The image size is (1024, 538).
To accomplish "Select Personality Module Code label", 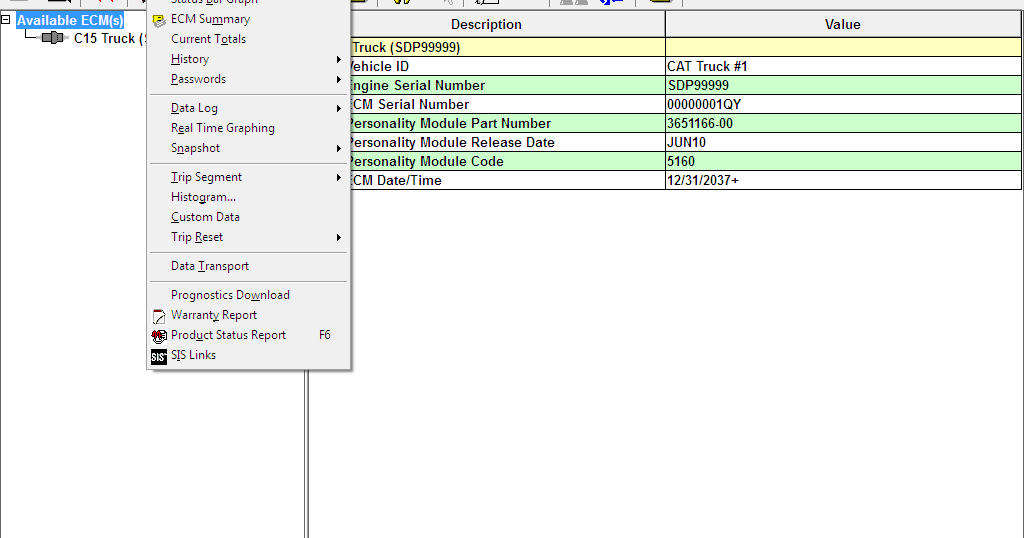I will coord(427,161).
